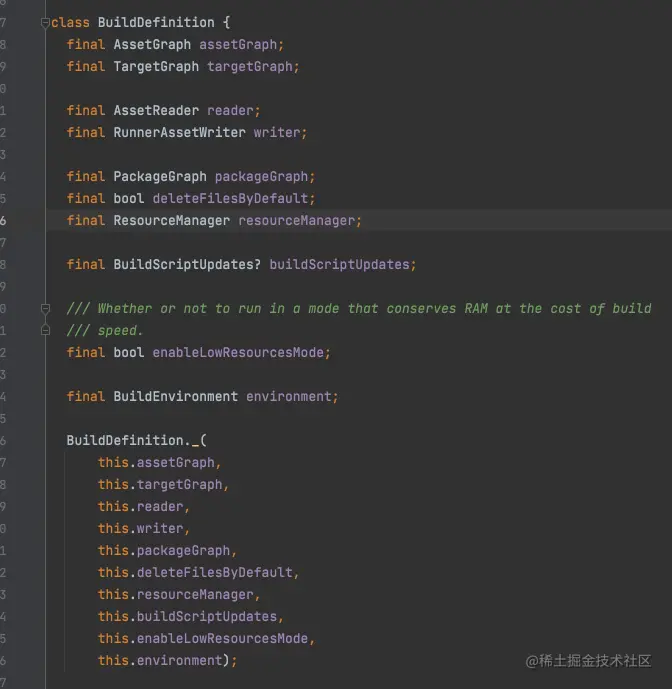The image size is (672, 689).
Task: Click the class name BuildDefinition in the declaration
Action: tap(155, 22)
